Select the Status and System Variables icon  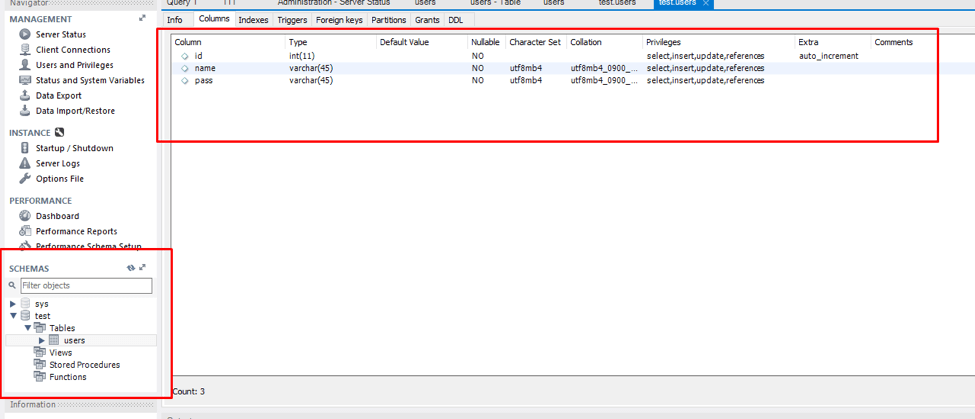(x=25, y=80)
